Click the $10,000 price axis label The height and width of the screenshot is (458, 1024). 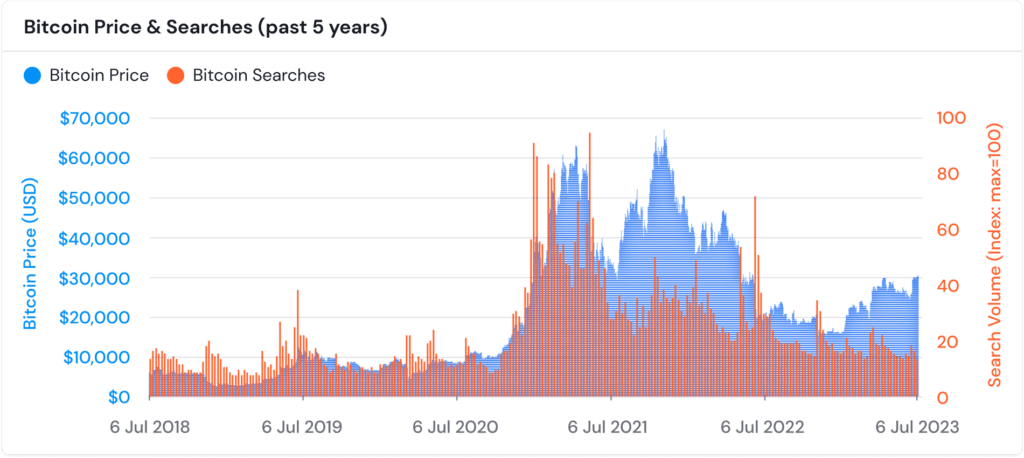pos(95,357)
